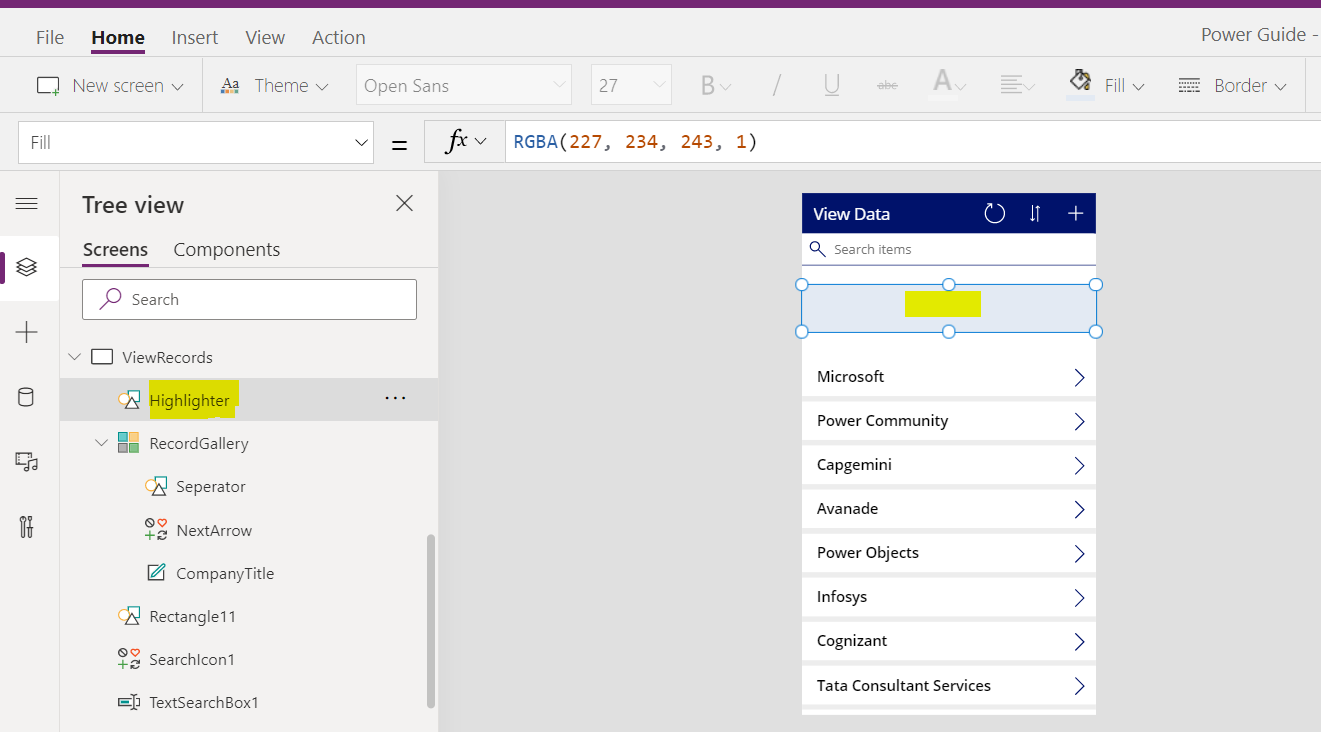Screen dimensions: 1321x732
Task: Open the Action tab
Action: 339,38
